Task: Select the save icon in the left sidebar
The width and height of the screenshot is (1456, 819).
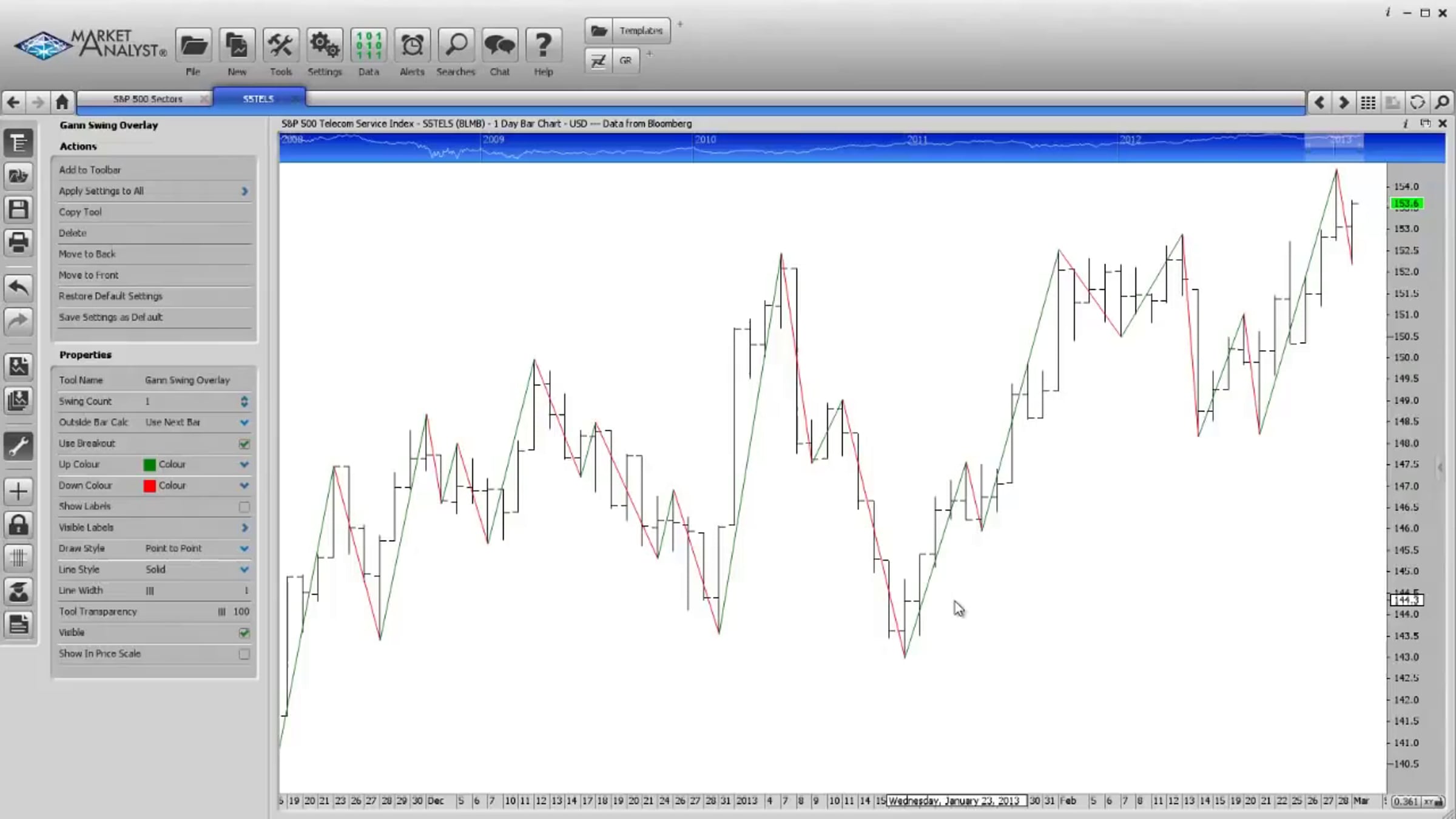Action: [19, 209]
